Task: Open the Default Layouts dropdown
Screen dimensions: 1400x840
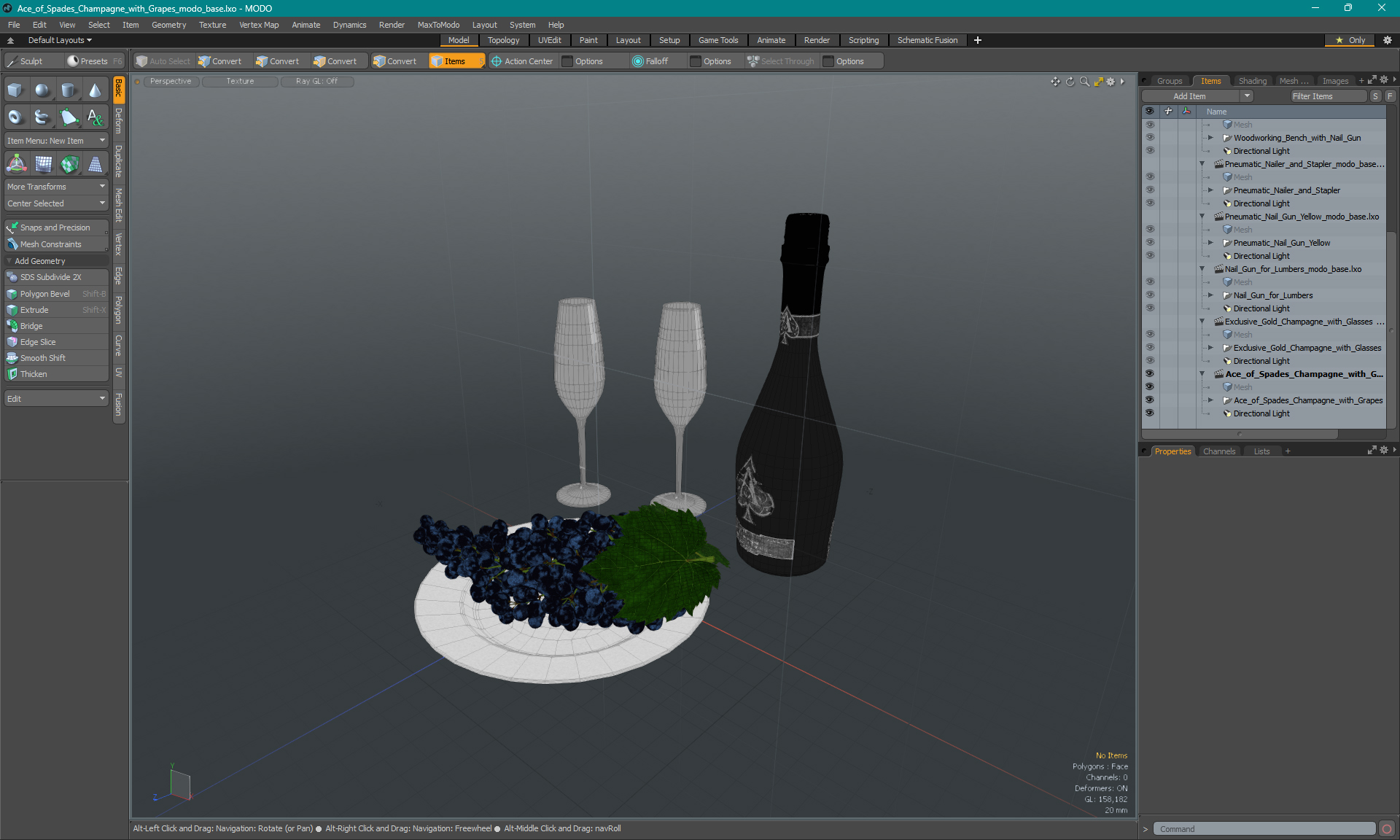Action: click(x=60, y=40)
